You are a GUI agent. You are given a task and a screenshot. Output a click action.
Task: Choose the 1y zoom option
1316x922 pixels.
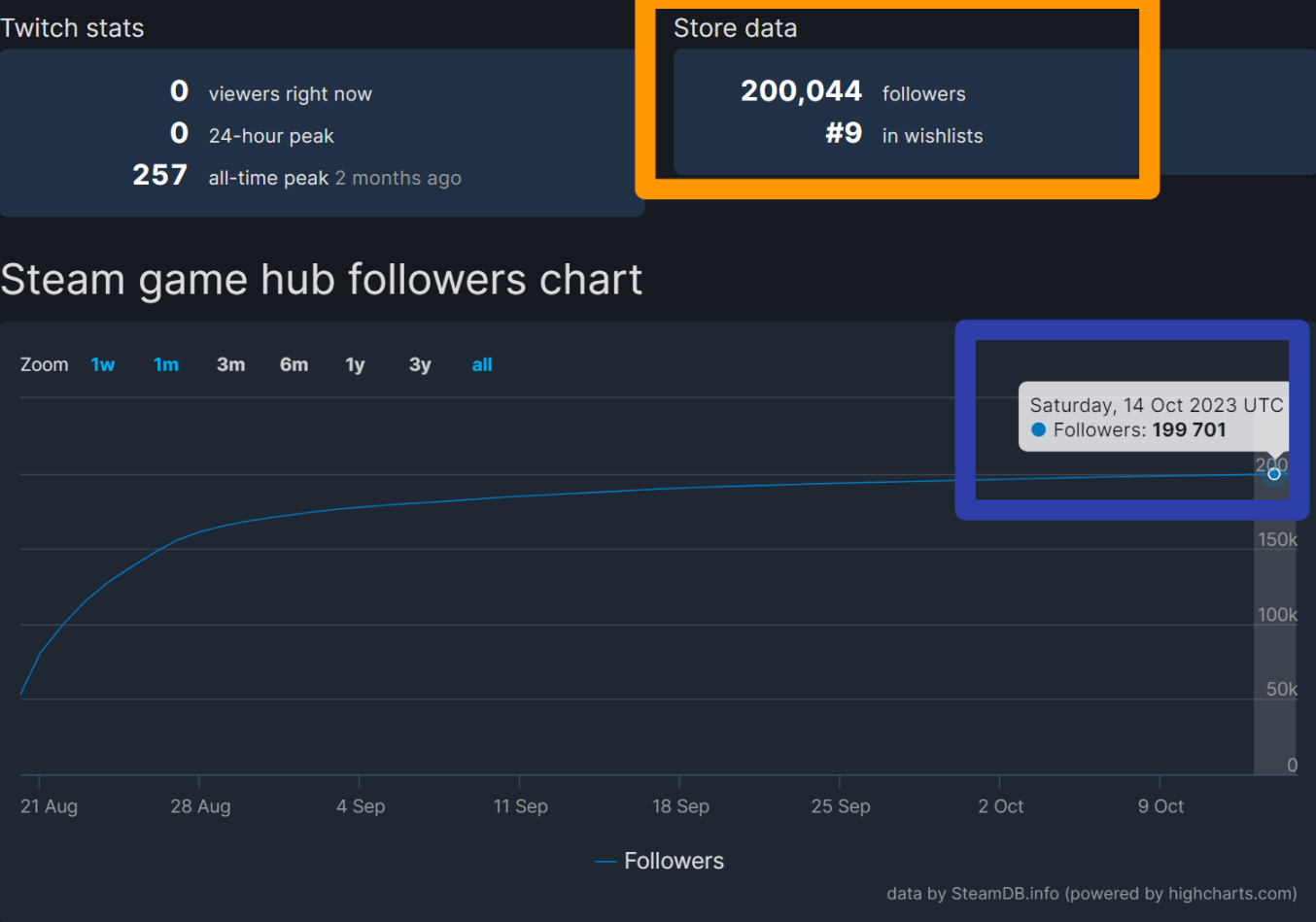(355, 365)
